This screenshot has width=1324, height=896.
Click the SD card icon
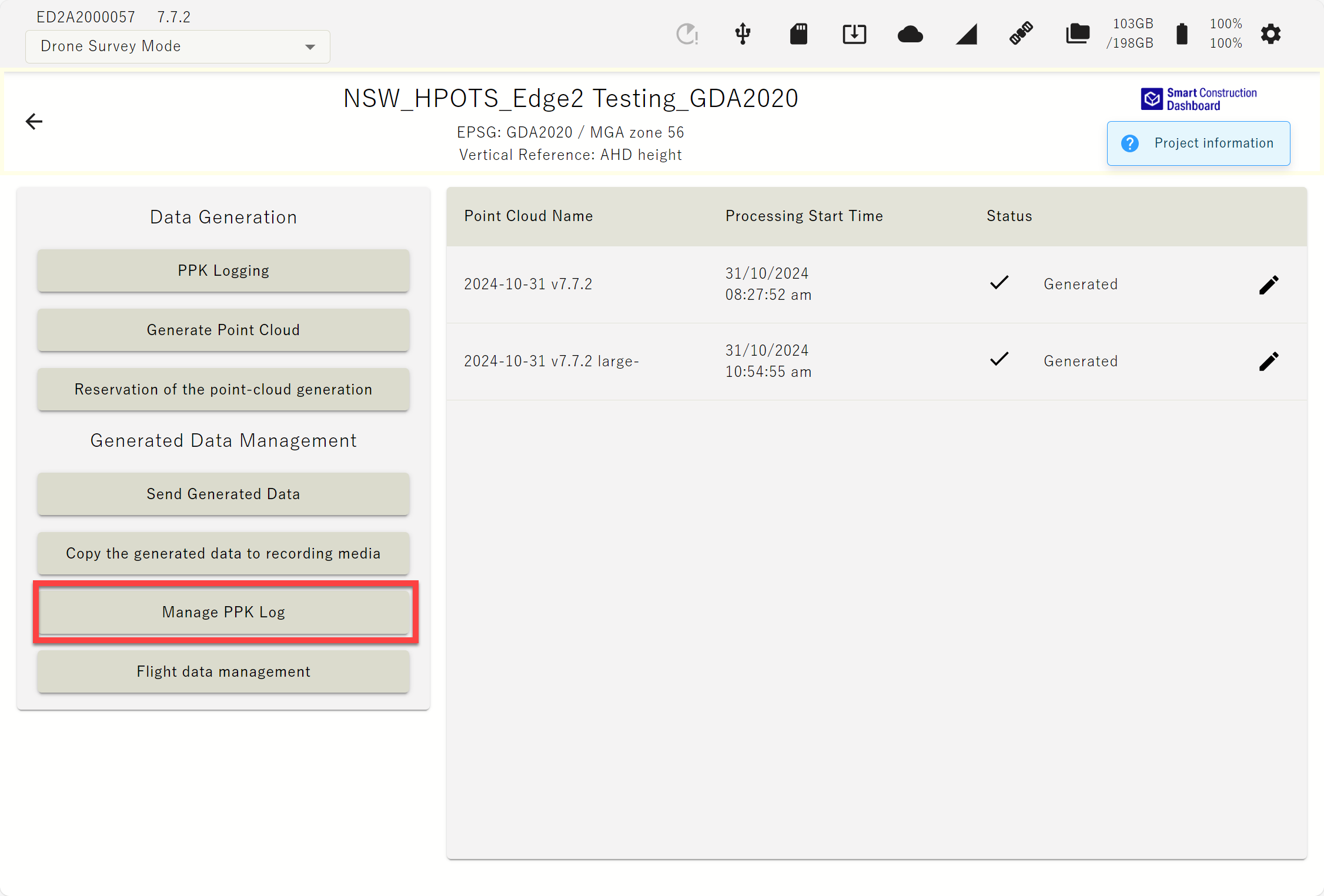tap(798, 34)
